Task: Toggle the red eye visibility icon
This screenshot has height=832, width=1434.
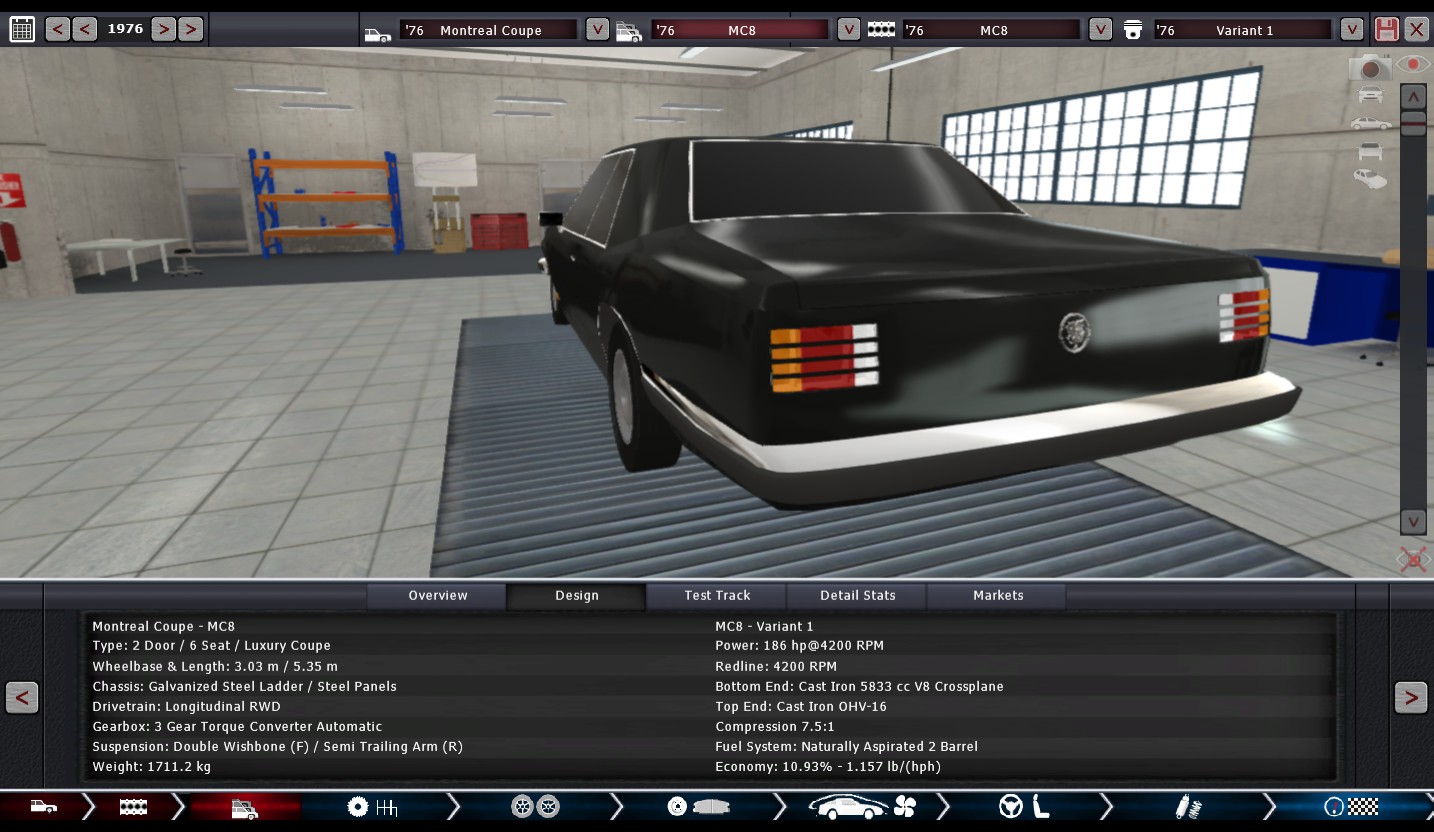Action: tap(1413, 64)
